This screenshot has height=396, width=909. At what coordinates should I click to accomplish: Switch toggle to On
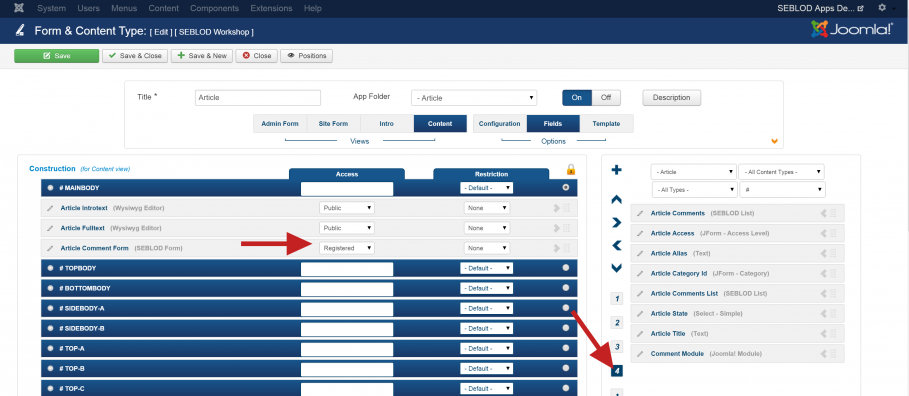(x=577, y=97)
